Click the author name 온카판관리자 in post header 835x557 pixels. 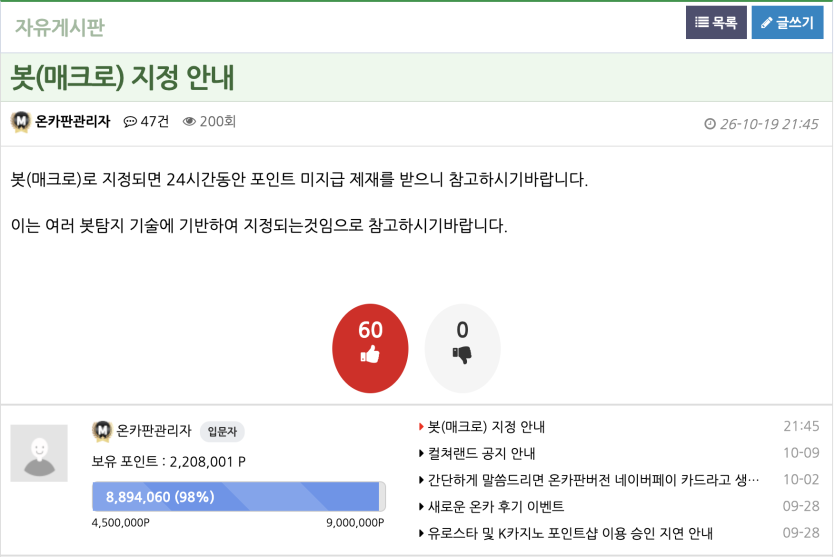tap(72, 122)
